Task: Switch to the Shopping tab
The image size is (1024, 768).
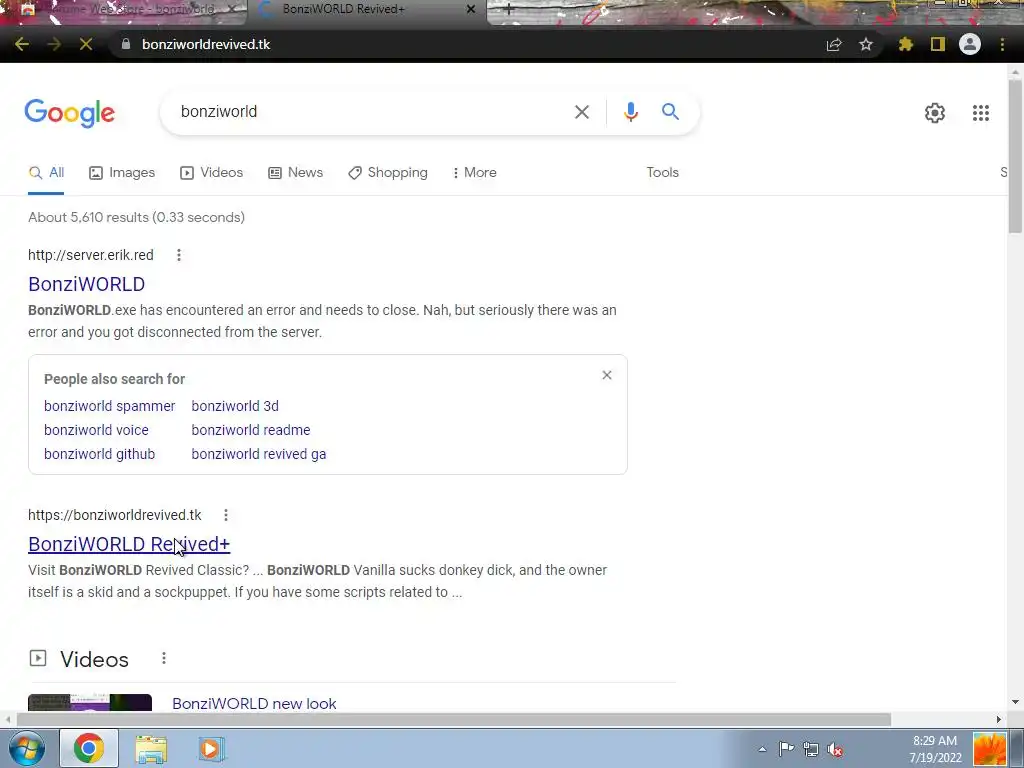Action: click(388, 172)
